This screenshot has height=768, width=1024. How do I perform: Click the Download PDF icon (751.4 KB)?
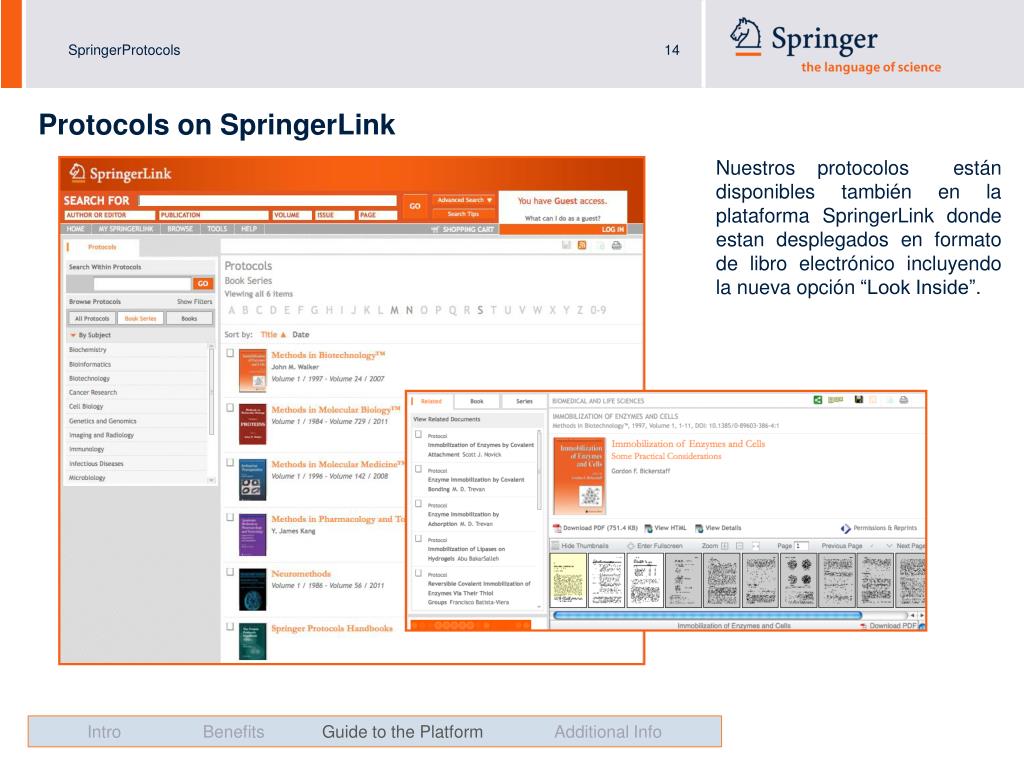pos(557,528)
